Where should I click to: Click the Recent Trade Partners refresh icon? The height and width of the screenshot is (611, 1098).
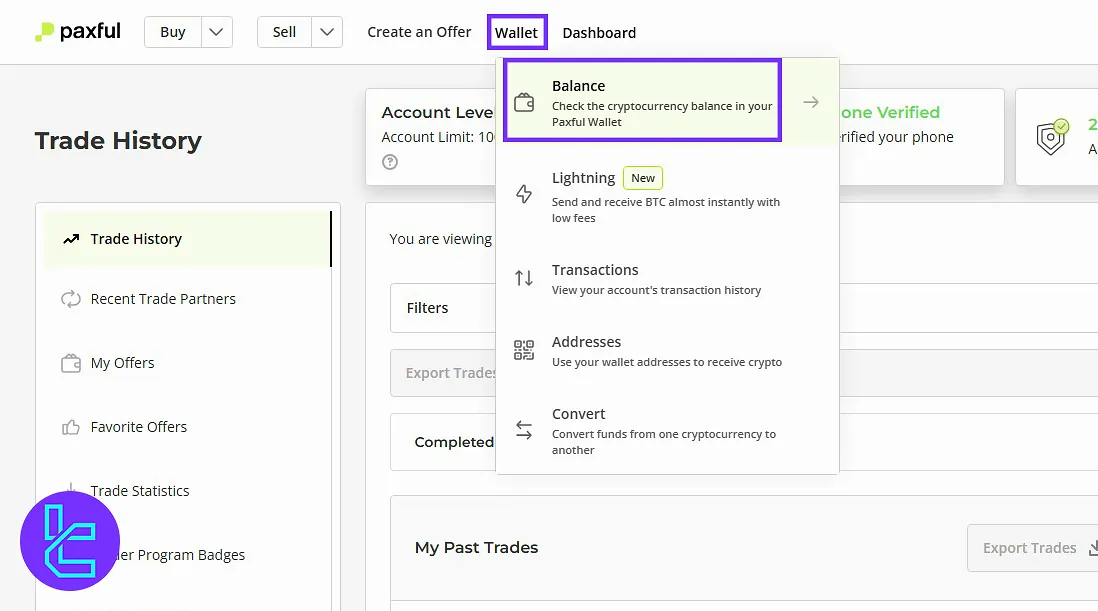coord(71,299)
